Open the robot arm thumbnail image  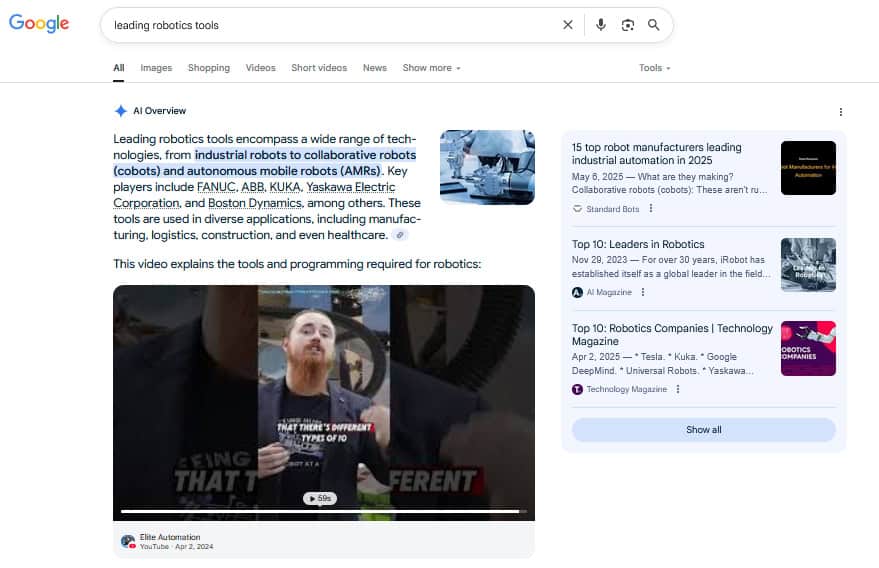pyautogui.click(x=487, y=167)
